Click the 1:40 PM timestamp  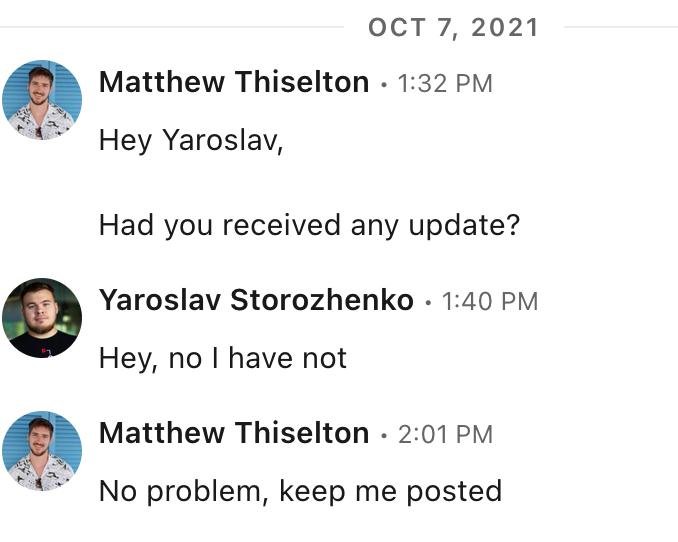coord(489,300)
